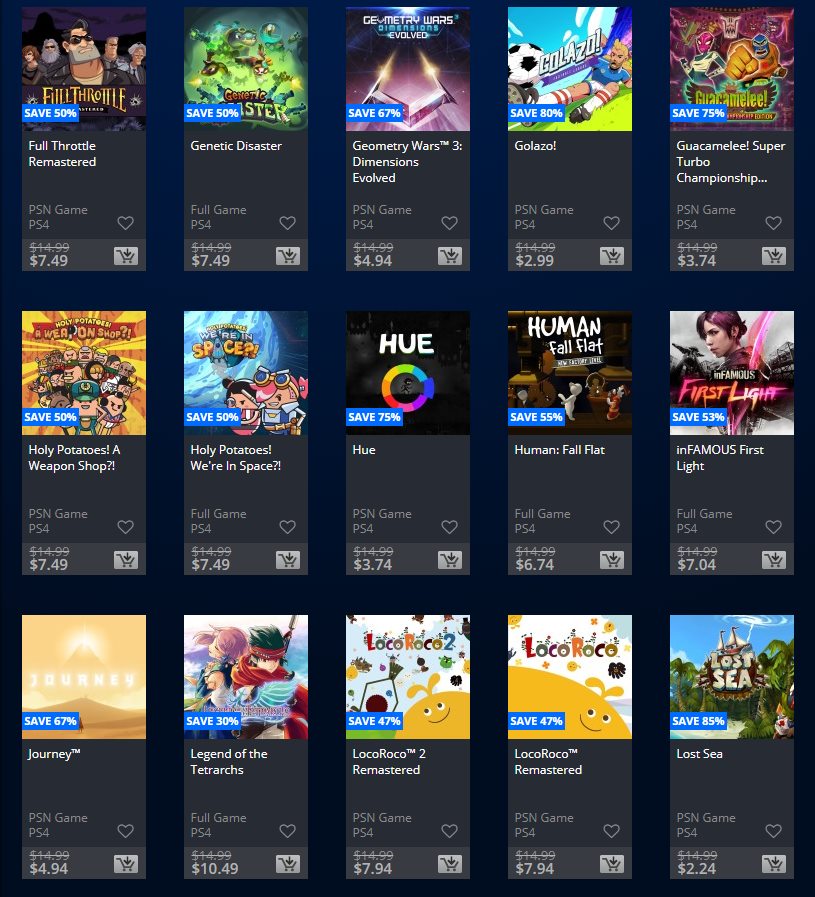The height and width of the screenshot is (897, 815).
Task: Toggle wishlist heart for LocoRoco 2 Remastered
Action: tap(450, 831)
